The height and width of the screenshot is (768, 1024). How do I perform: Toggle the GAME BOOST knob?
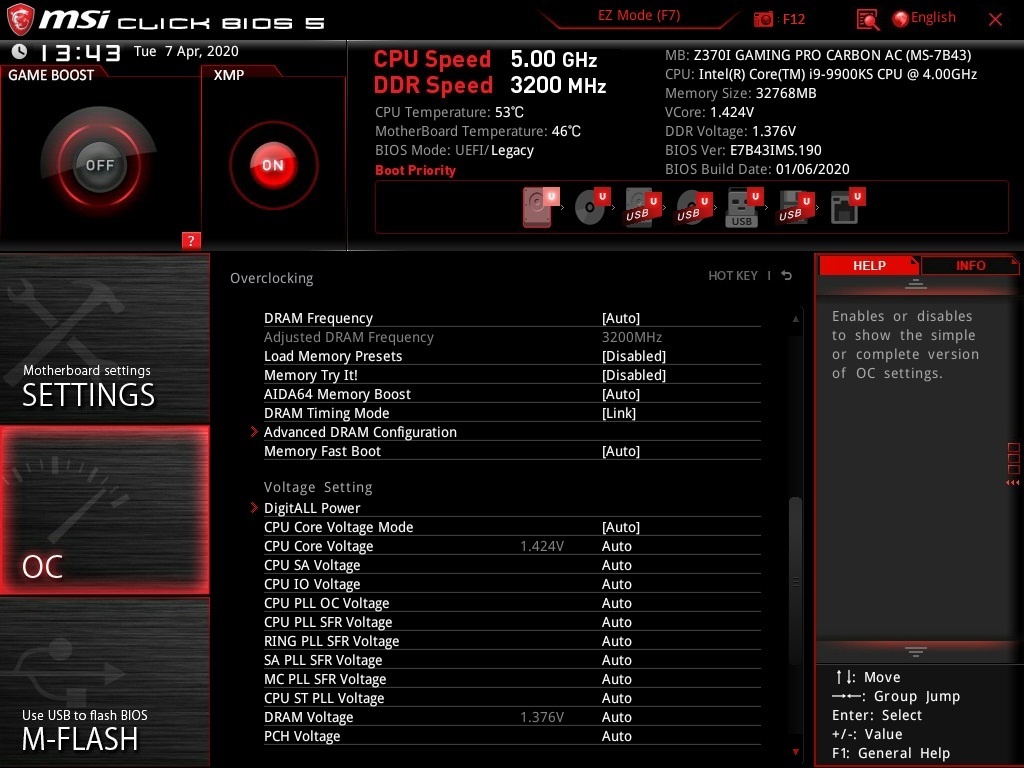tap(99, 165)
